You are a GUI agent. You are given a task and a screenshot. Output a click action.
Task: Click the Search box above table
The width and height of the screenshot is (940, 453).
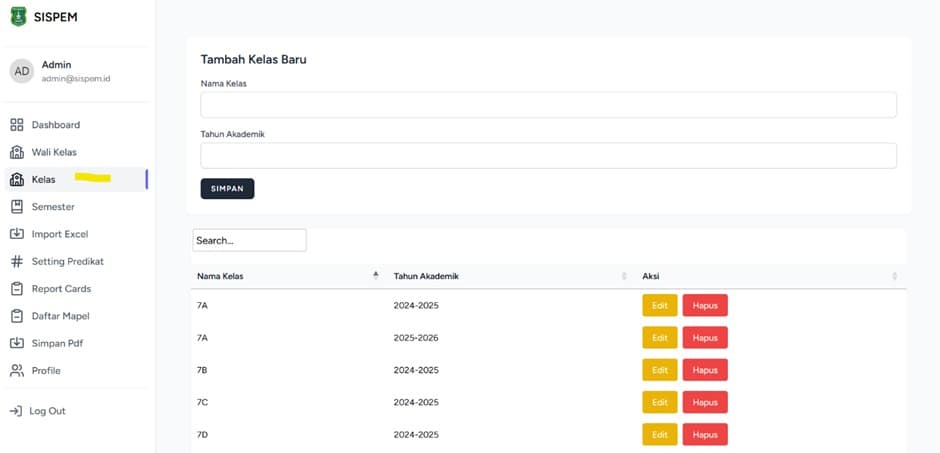pos(249,240)
